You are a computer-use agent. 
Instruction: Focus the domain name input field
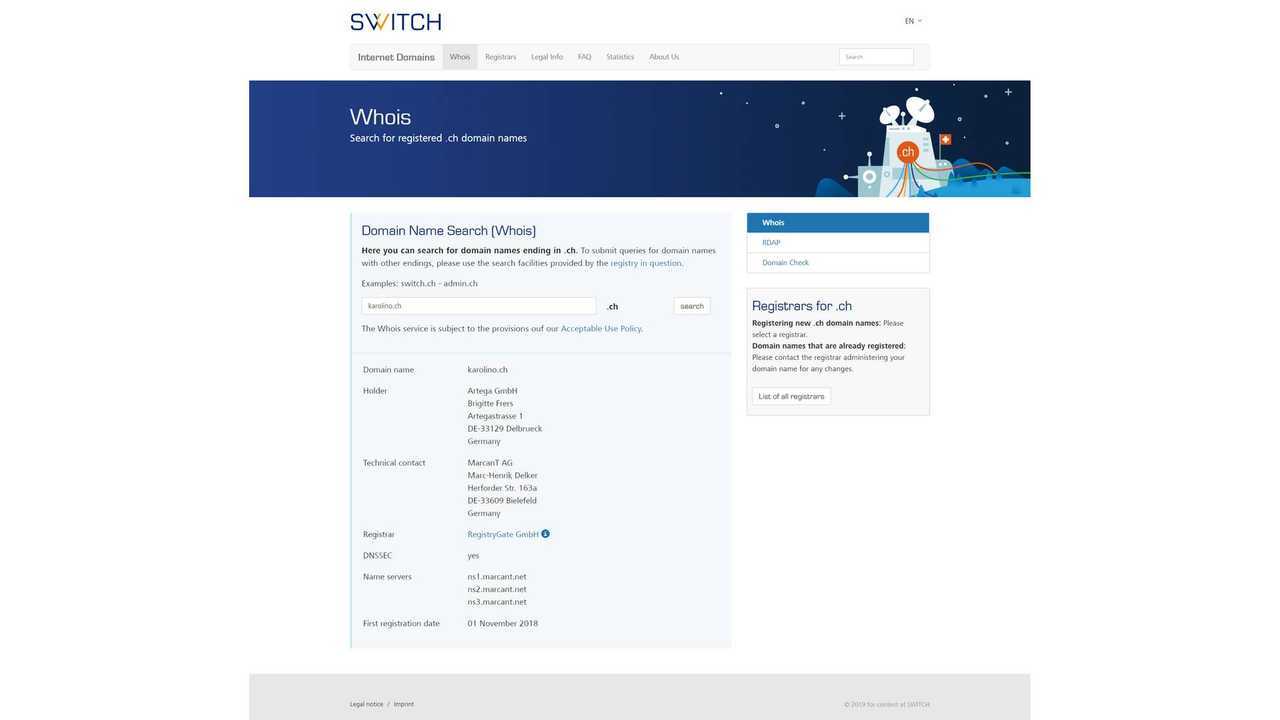click(479, 306)
